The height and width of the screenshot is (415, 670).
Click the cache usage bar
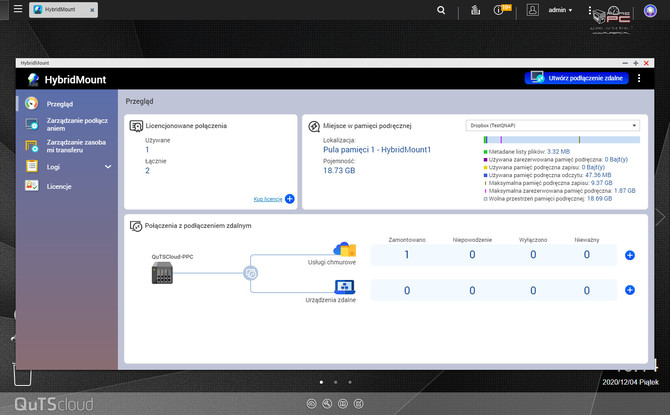pyautogui.click(x=561, y=140)
